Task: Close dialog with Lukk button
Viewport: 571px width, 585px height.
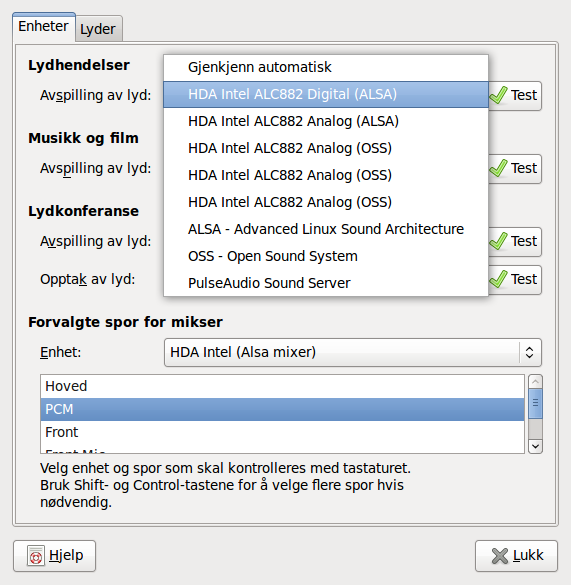Action: tap(517, 556)
